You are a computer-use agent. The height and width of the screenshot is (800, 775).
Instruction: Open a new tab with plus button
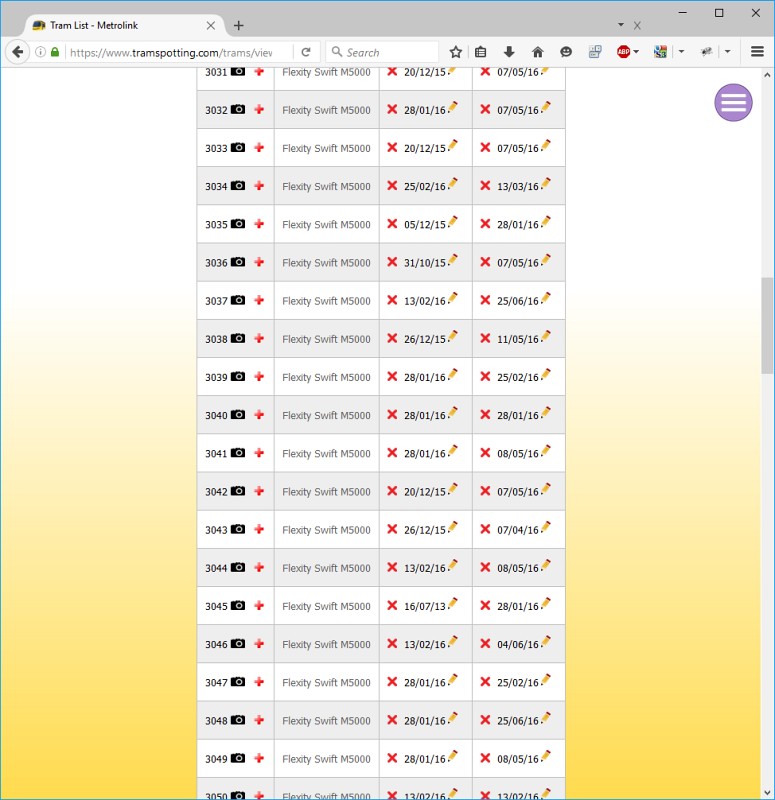coord(238,26)
